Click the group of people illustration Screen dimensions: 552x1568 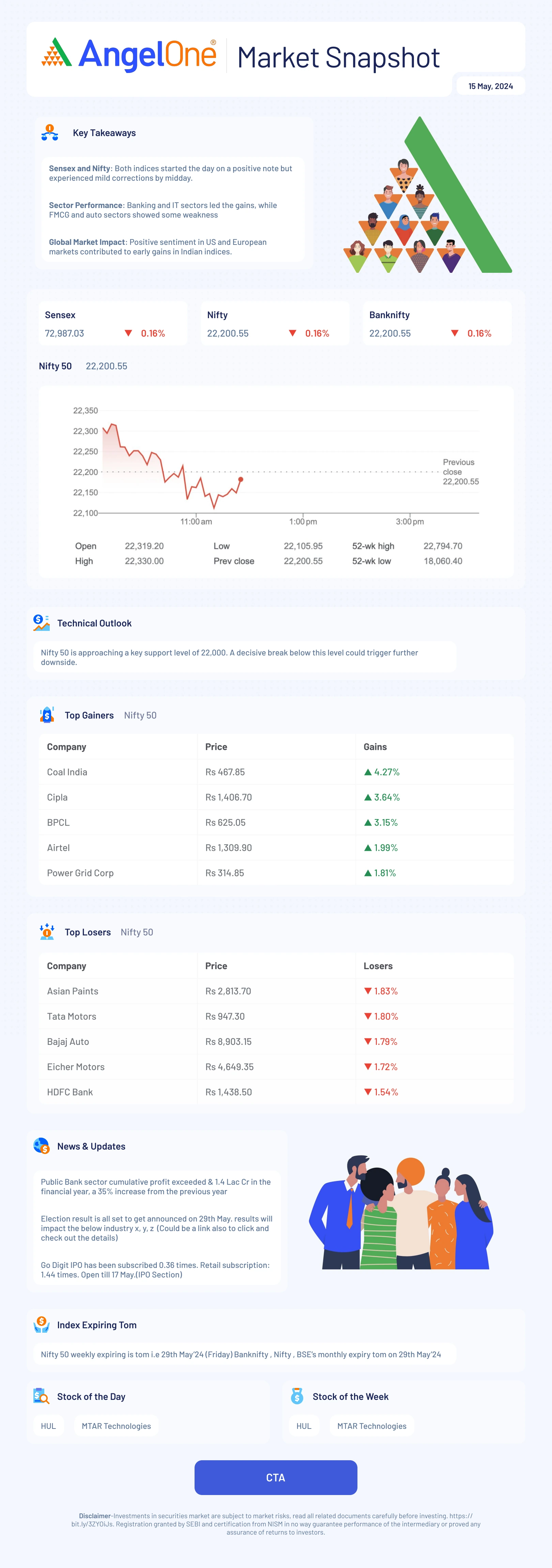tap(401, 1211)
